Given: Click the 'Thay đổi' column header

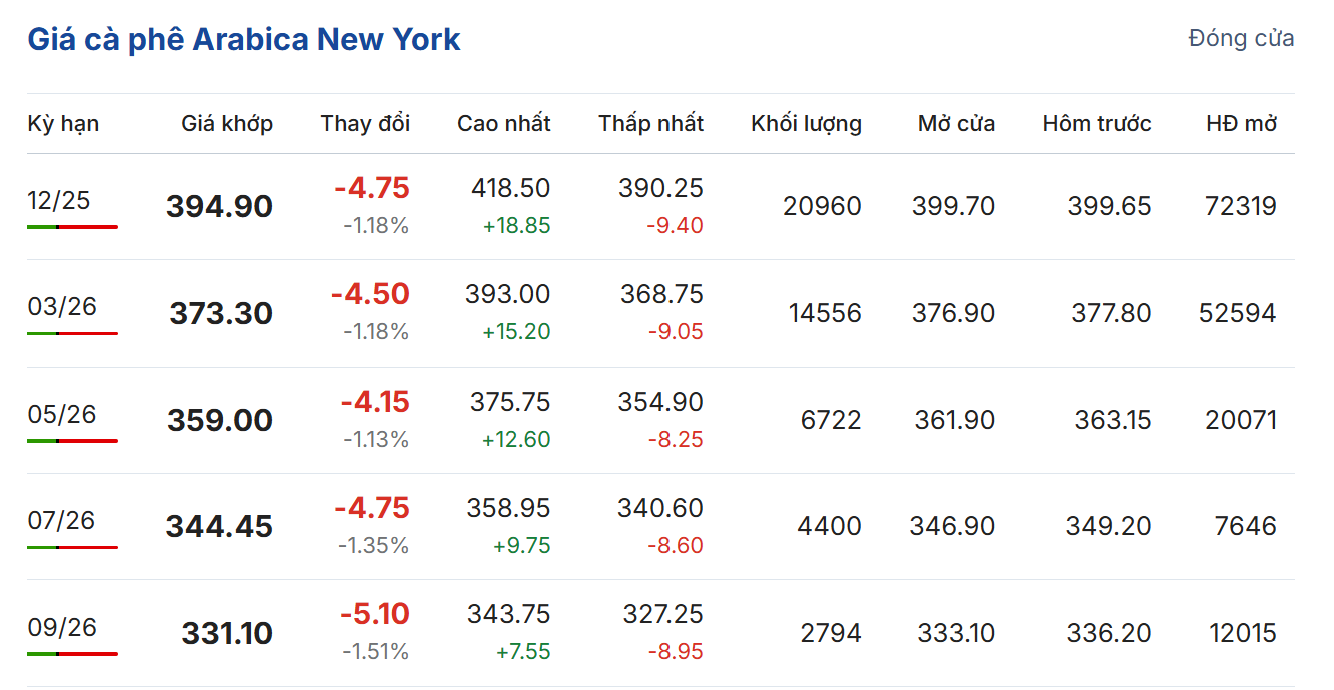Looking at the screenshot, I should [365, 124].
